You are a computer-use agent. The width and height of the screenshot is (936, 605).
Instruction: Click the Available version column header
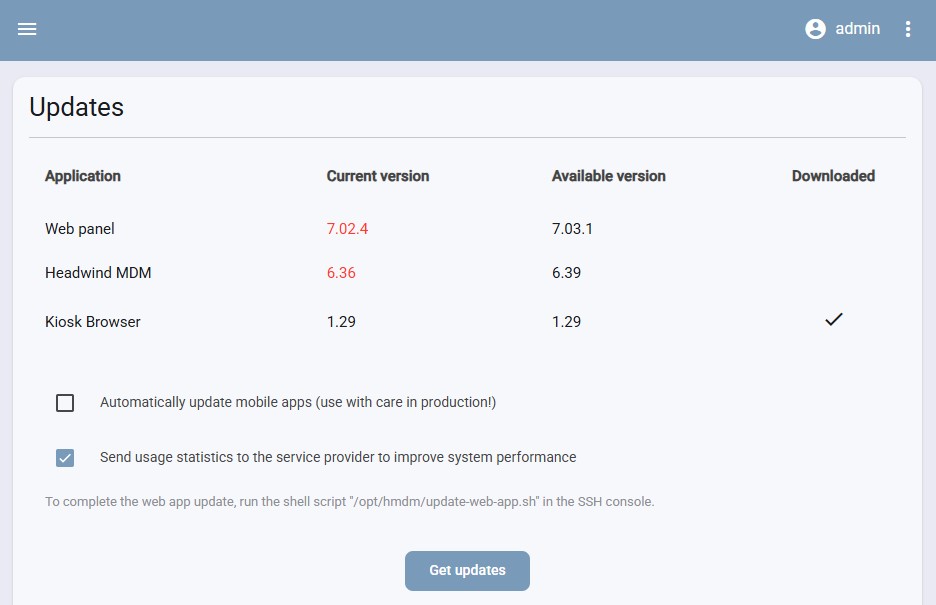tap(609, 176)
